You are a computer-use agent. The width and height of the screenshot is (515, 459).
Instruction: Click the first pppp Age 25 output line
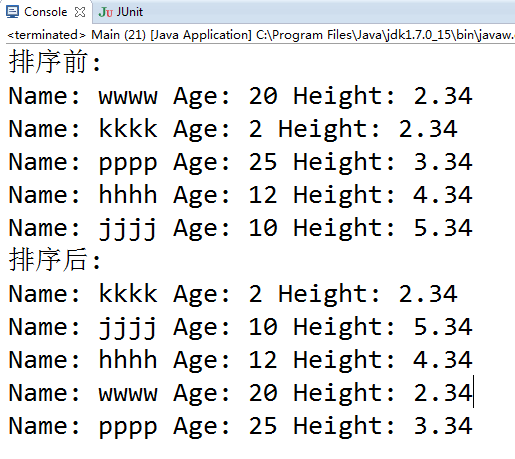pyautogui.click(x=240, y=163)
